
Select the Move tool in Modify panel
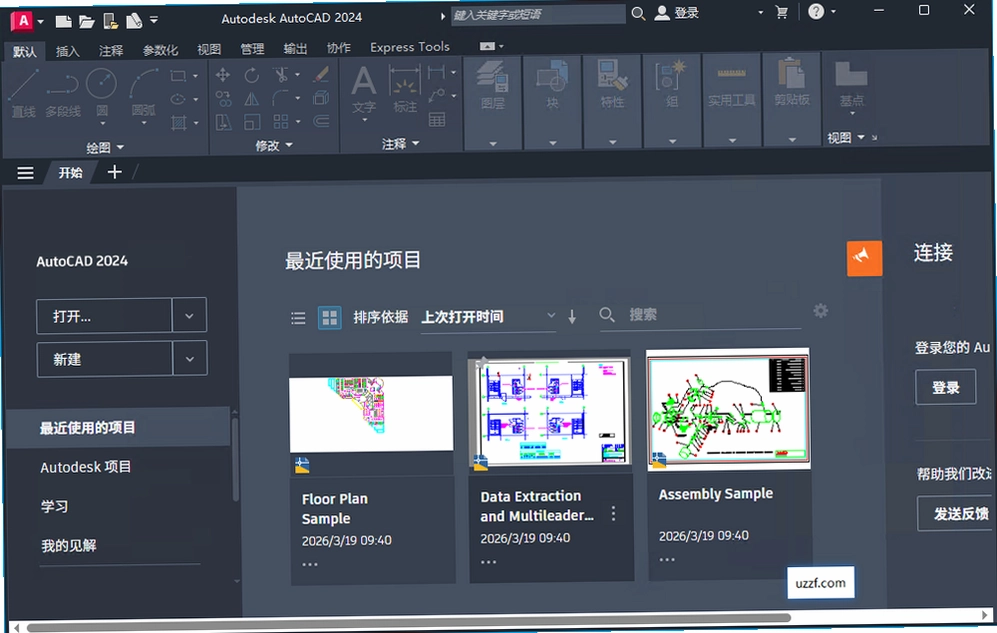click(x=223, y=75)
